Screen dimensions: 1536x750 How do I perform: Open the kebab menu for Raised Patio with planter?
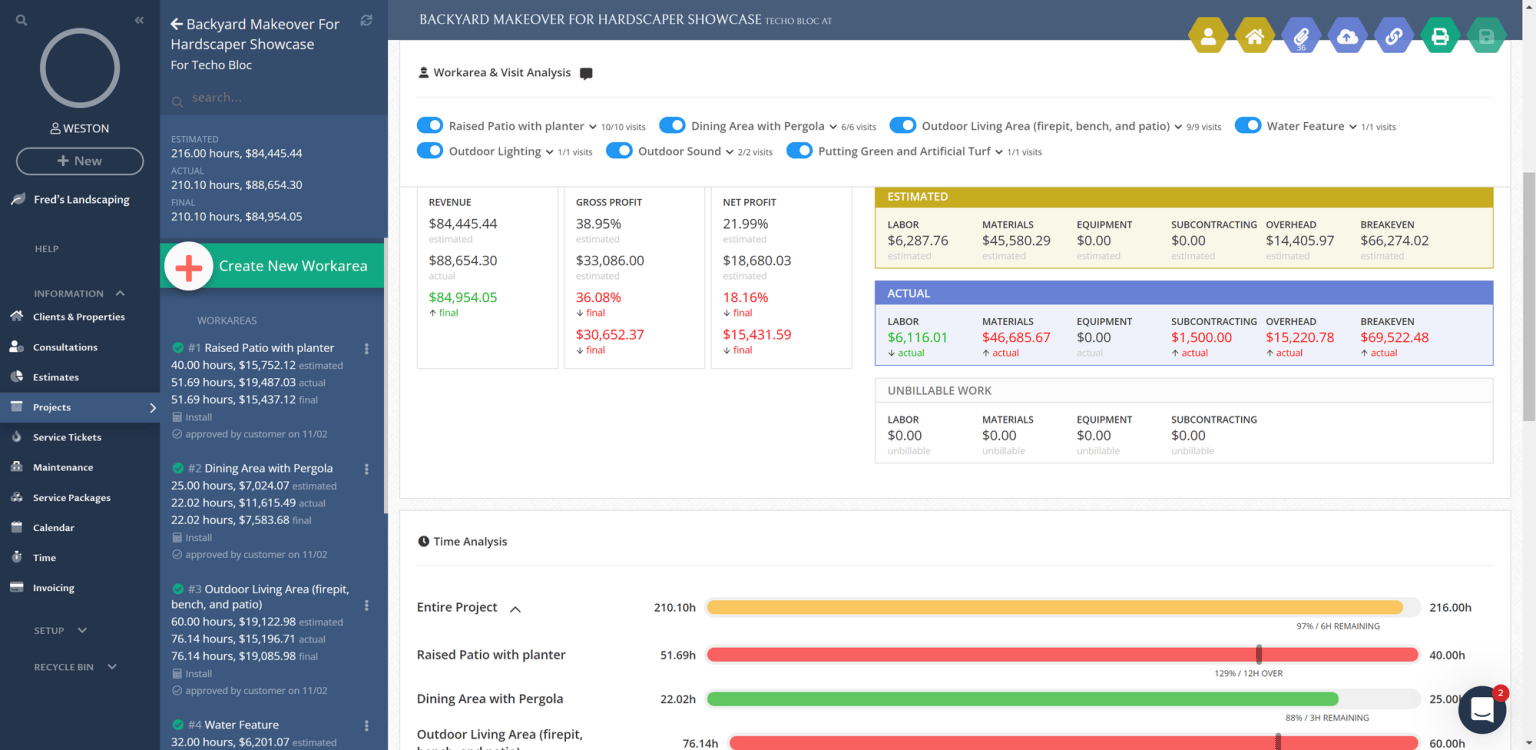coord(366,348)
